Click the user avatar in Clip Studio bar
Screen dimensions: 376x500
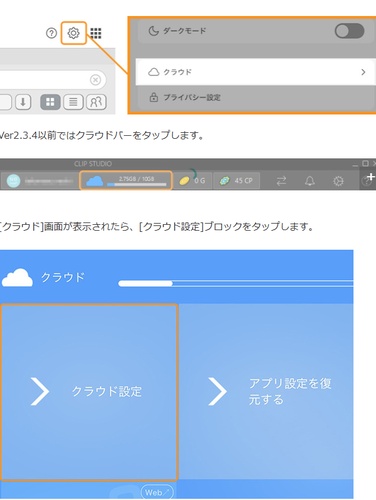coord(14,181)
